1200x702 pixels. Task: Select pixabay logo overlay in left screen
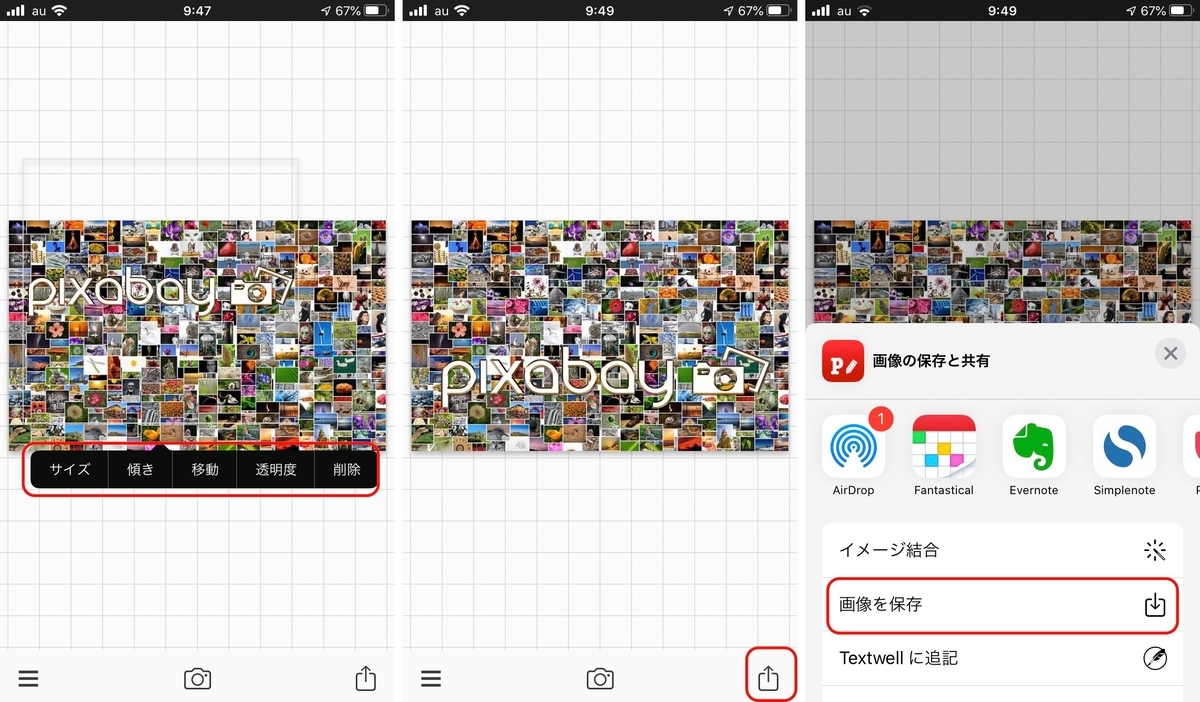coord(160,292)
